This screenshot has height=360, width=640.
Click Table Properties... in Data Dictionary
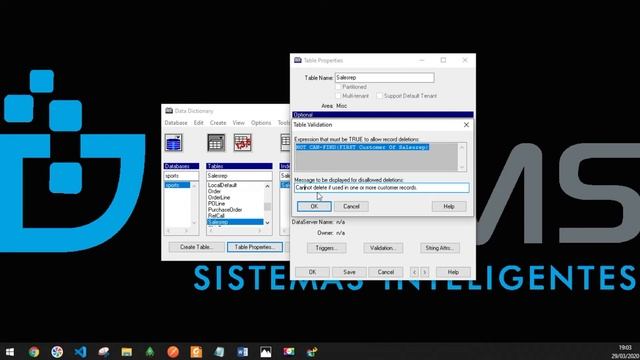click(255, 247)
